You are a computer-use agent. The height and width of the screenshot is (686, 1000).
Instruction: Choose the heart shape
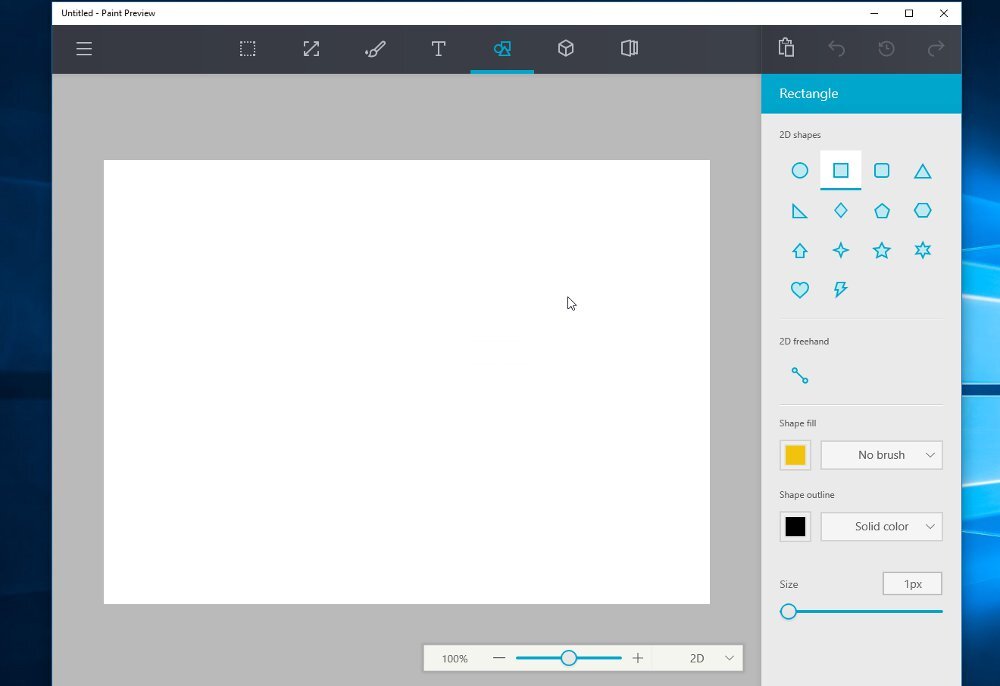(800, 290)
